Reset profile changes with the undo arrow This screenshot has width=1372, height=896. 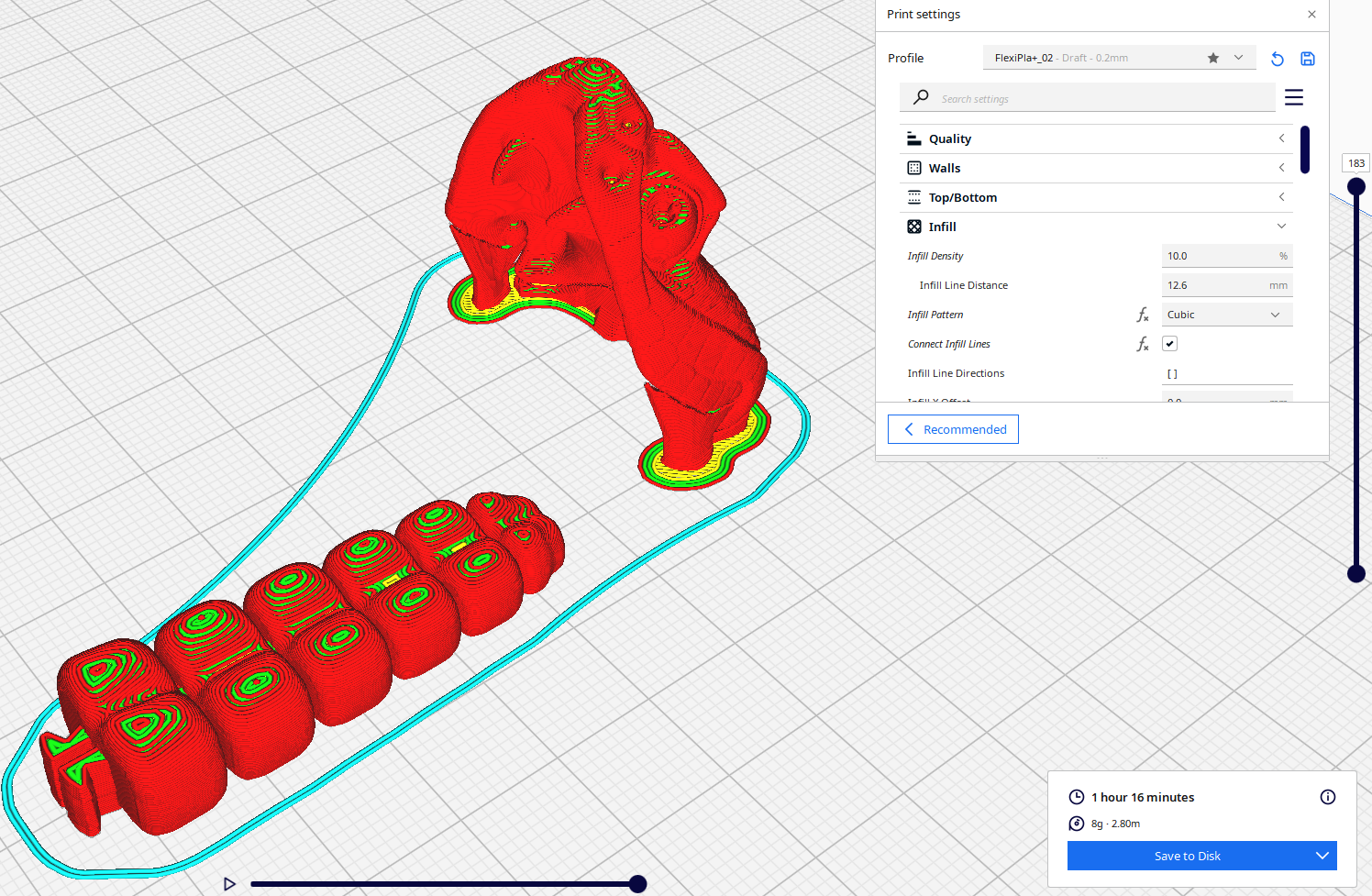tap(1277, 58)
